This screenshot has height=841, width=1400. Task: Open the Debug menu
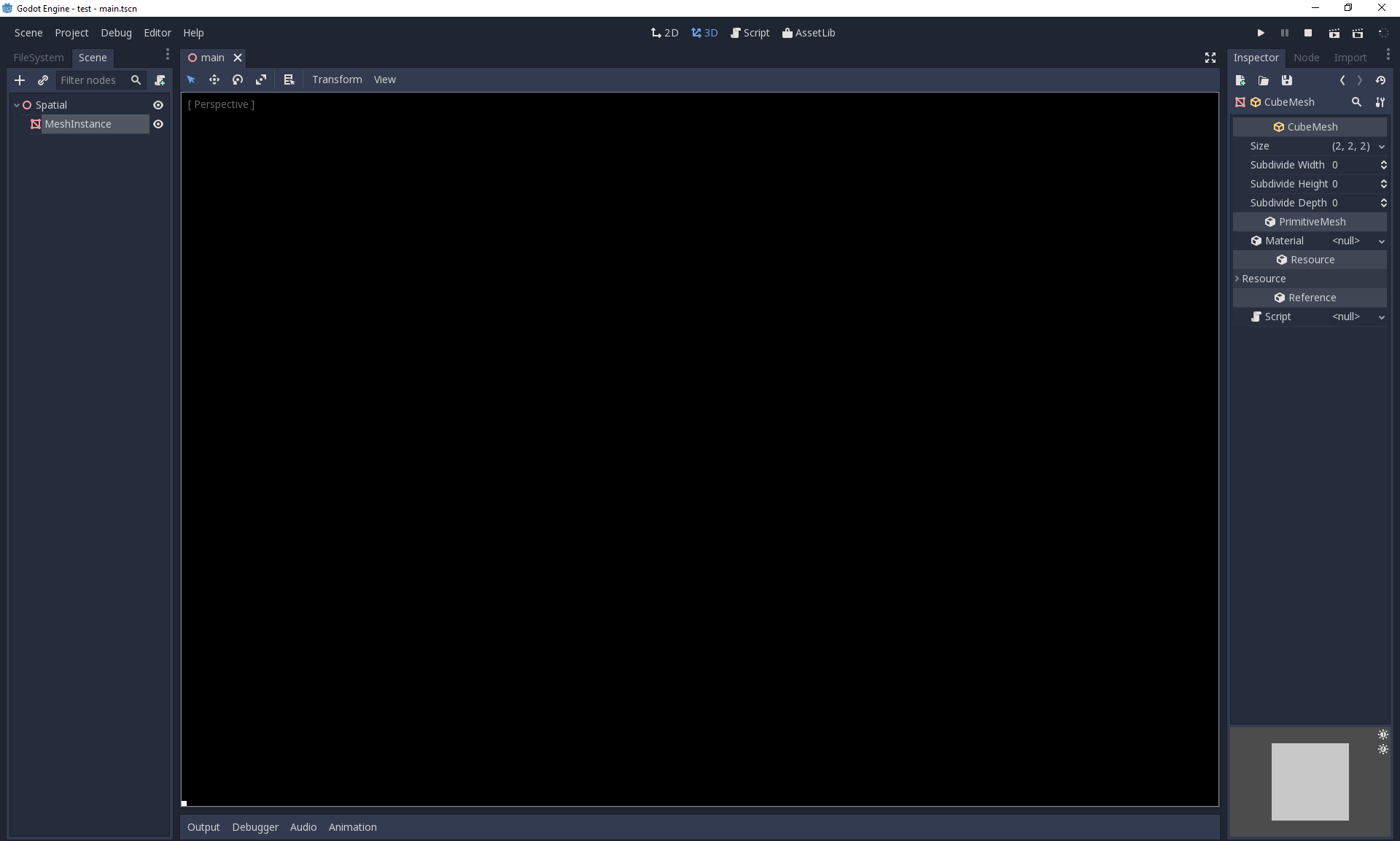(116, 33)
